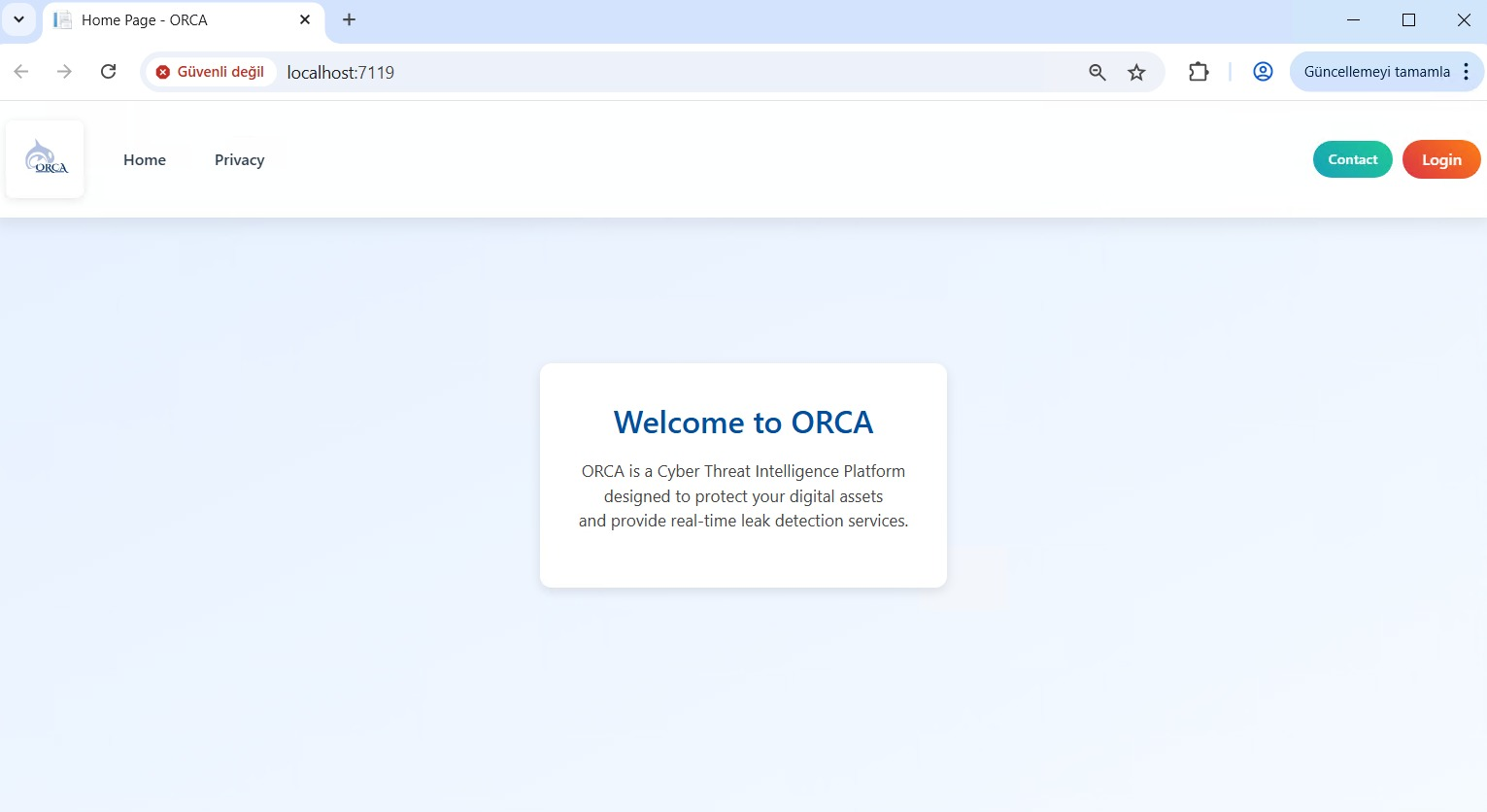
Task: Reload the current page
Action: pyautogui.click(x=108, y=71)
